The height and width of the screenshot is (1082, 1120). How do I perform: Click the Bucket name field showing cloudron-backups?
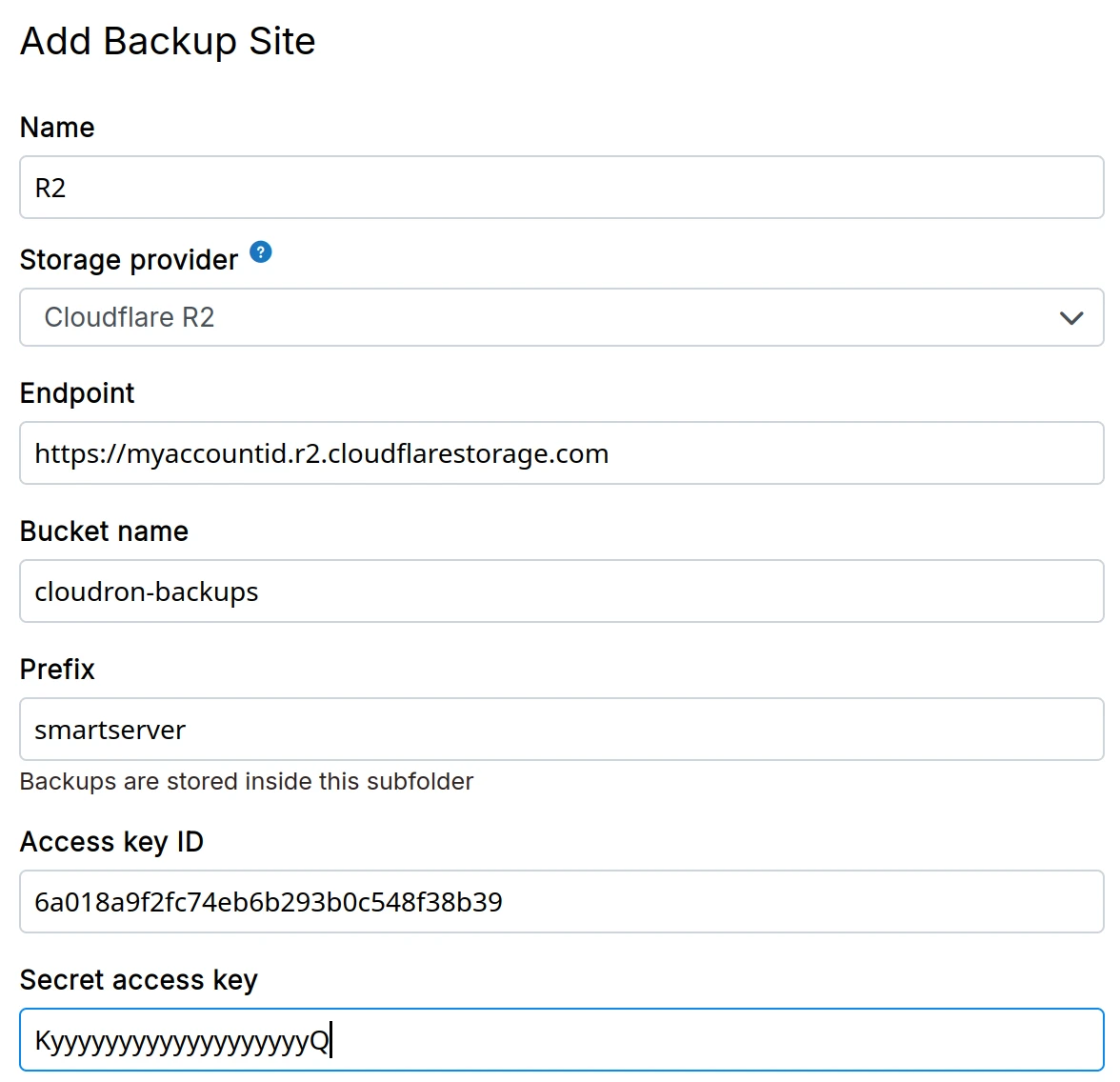[560, 591]
